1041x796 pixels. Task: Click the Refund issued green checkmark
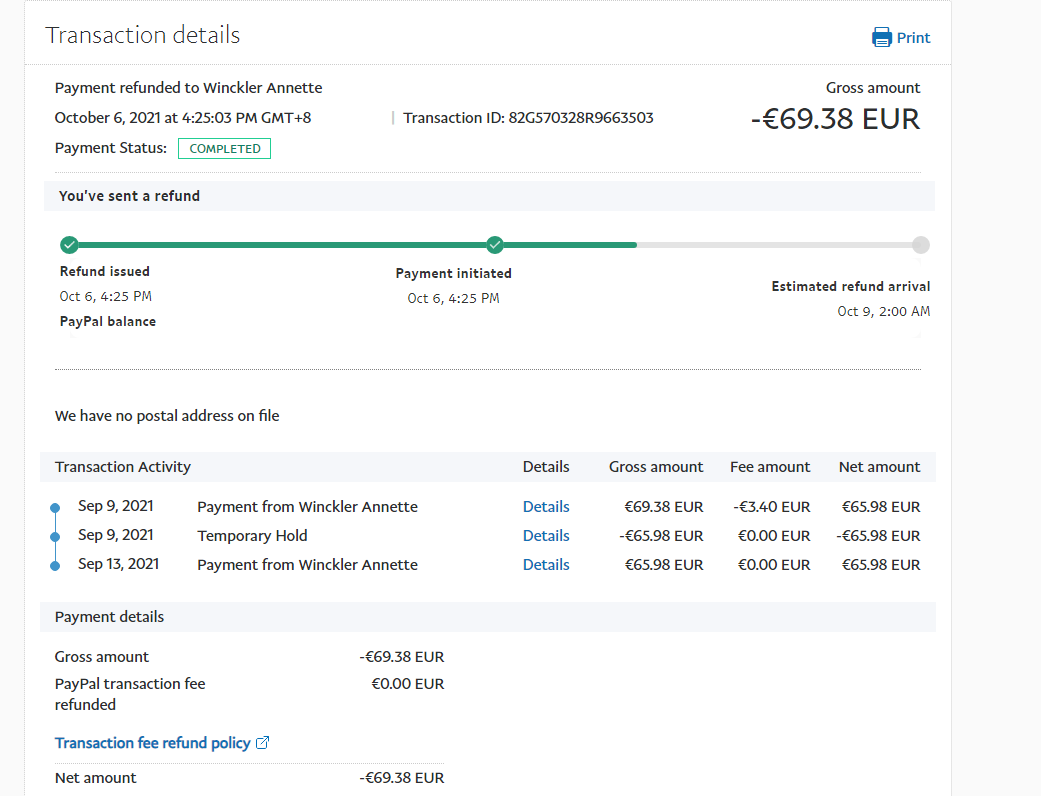pos(69,245)
